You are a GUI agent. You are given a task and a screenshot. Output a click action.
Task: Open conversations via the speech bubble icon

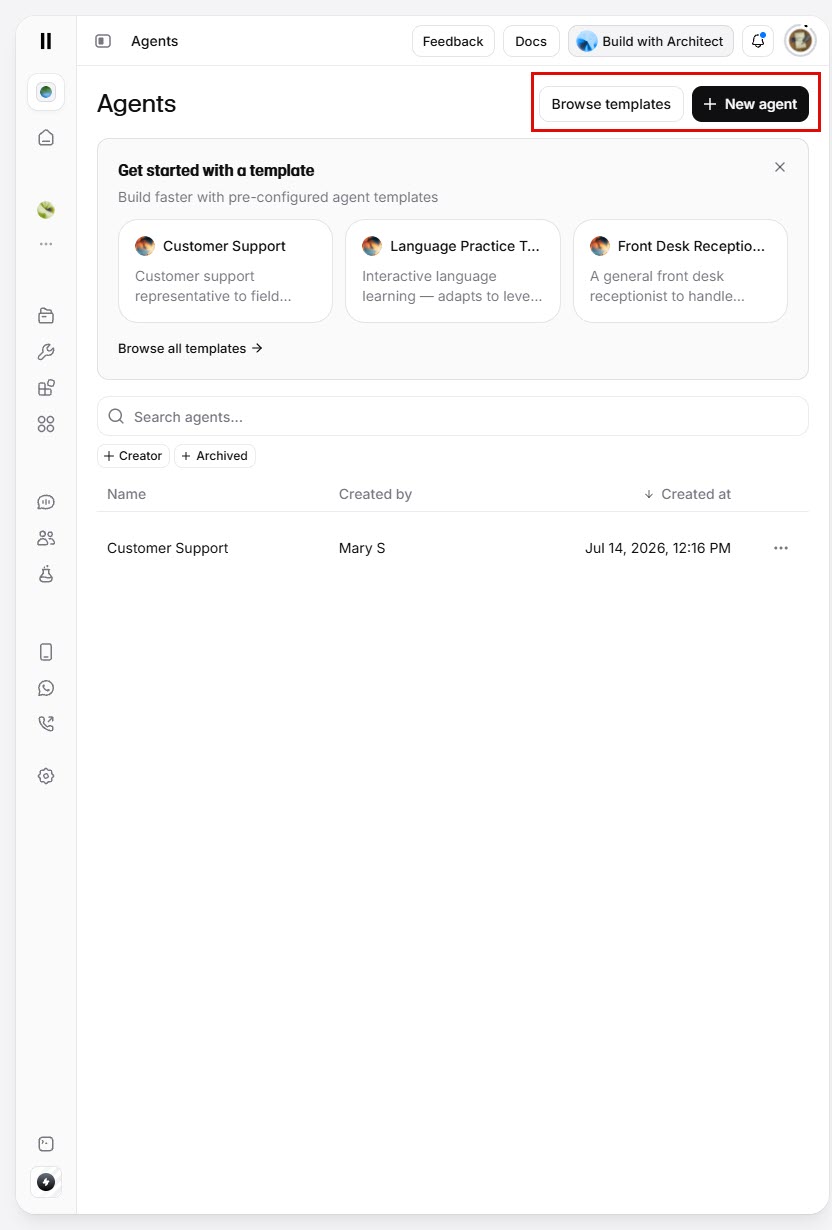(46, 502)
